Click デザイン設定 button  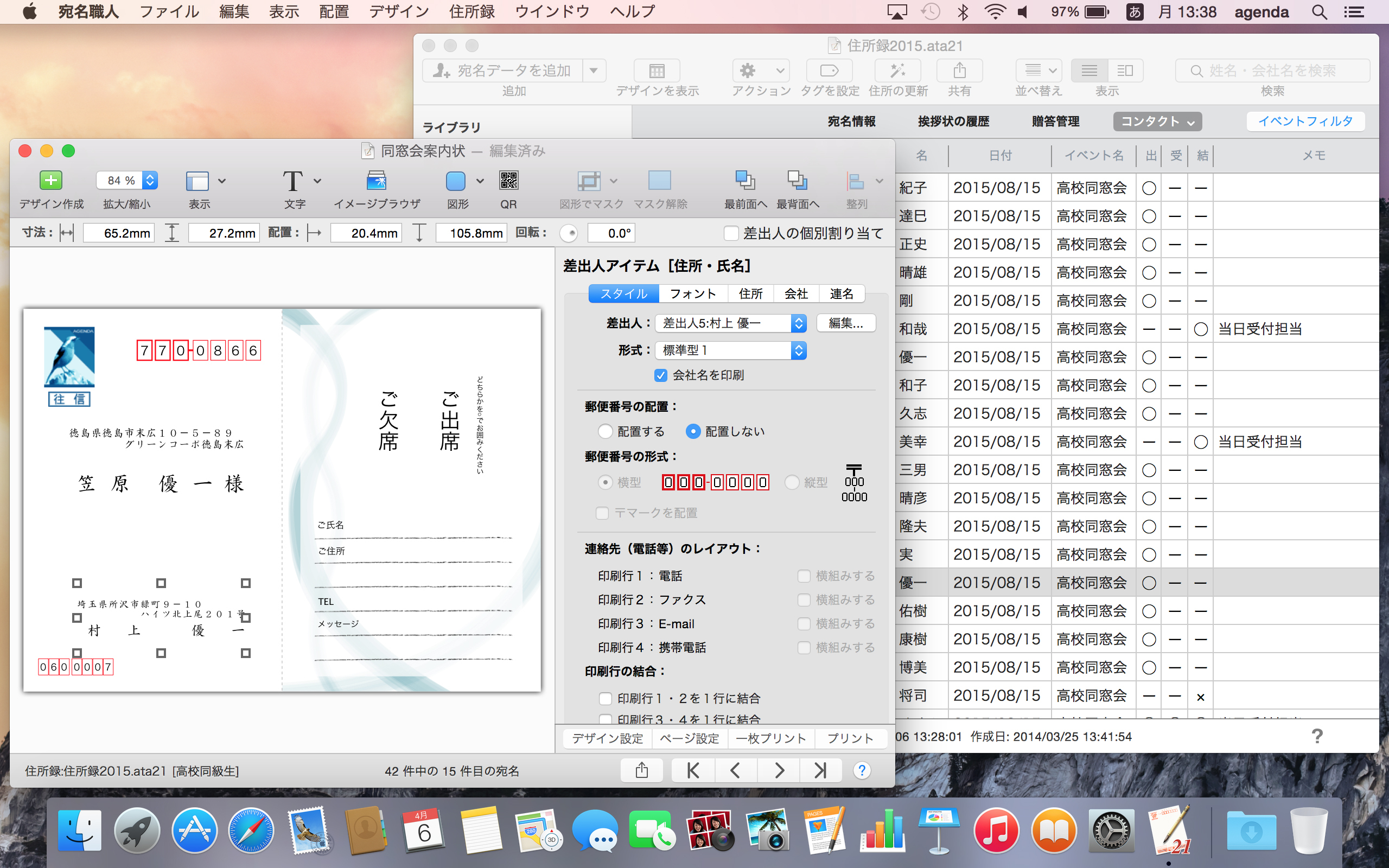click(607, 738)
